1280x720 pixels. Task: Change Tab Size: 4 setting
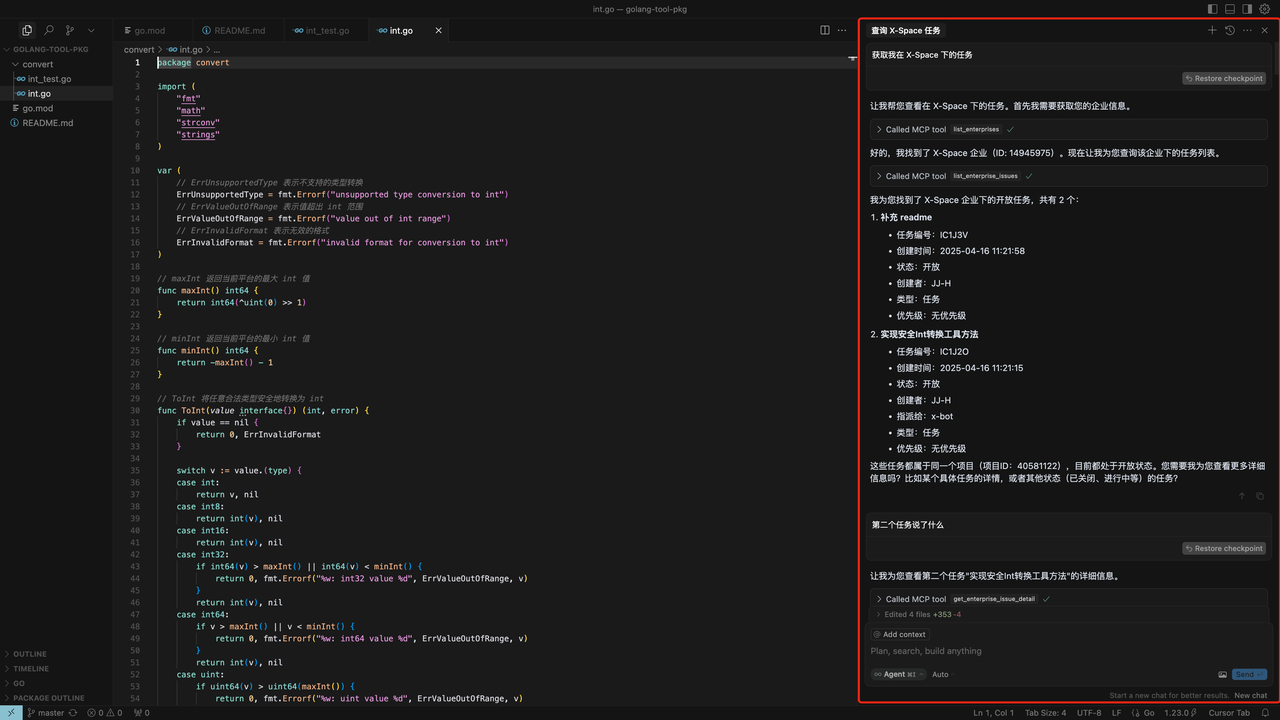[1046, 713]
